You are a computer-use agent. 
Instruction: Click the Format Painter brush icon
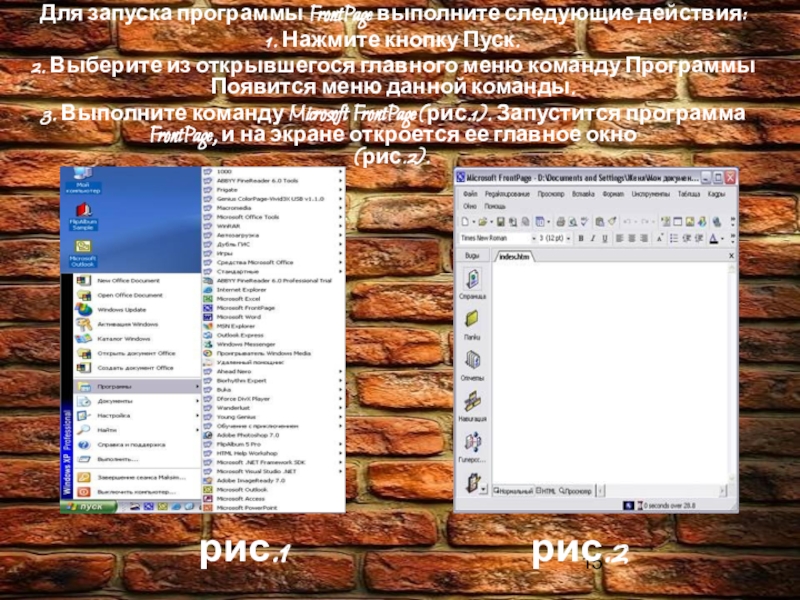612,222
